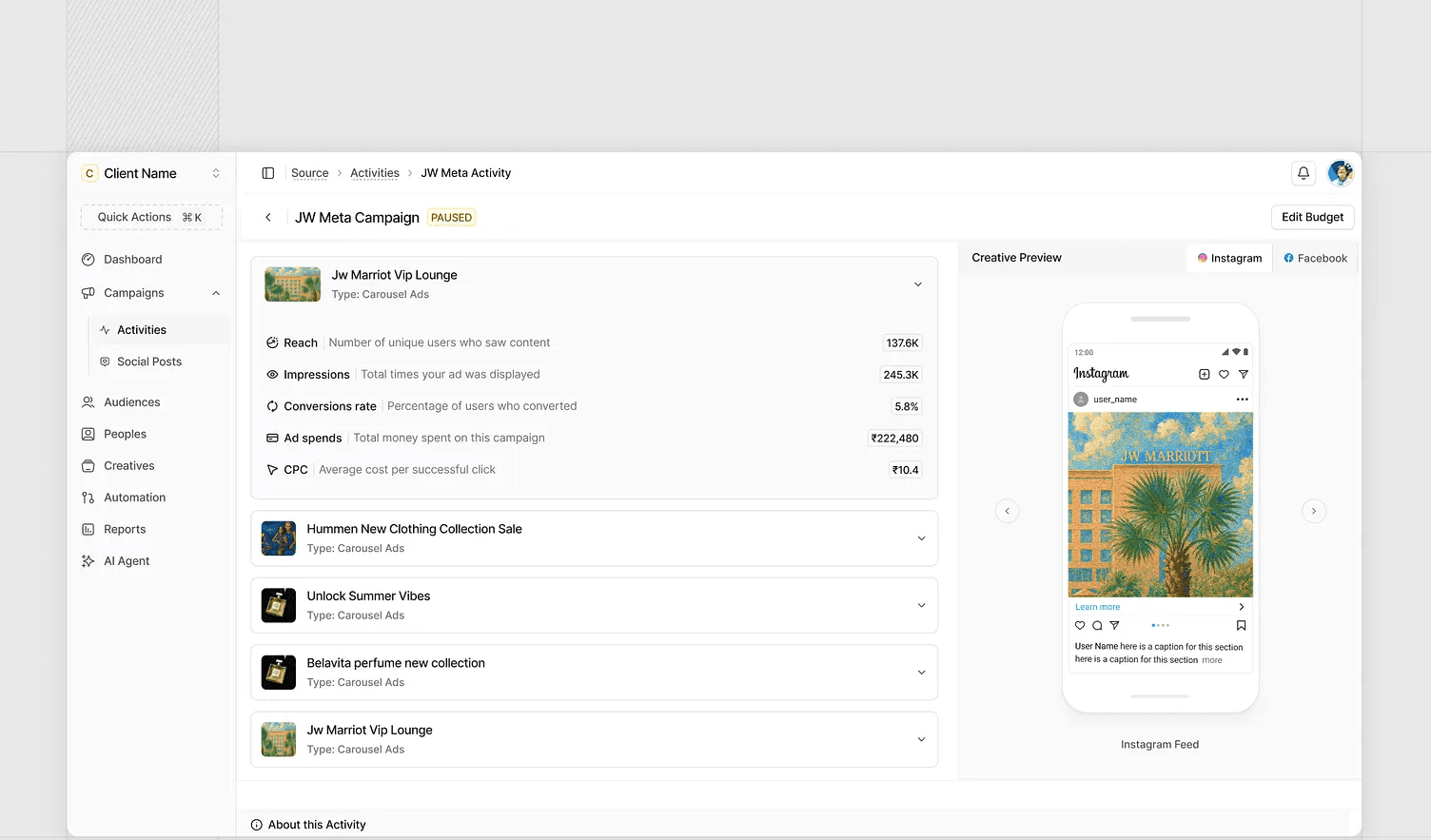This screenshot has height=840, width=1431.
Task: Expand Hummen New Clothing Collection Sale
Action: click(921, 538)
